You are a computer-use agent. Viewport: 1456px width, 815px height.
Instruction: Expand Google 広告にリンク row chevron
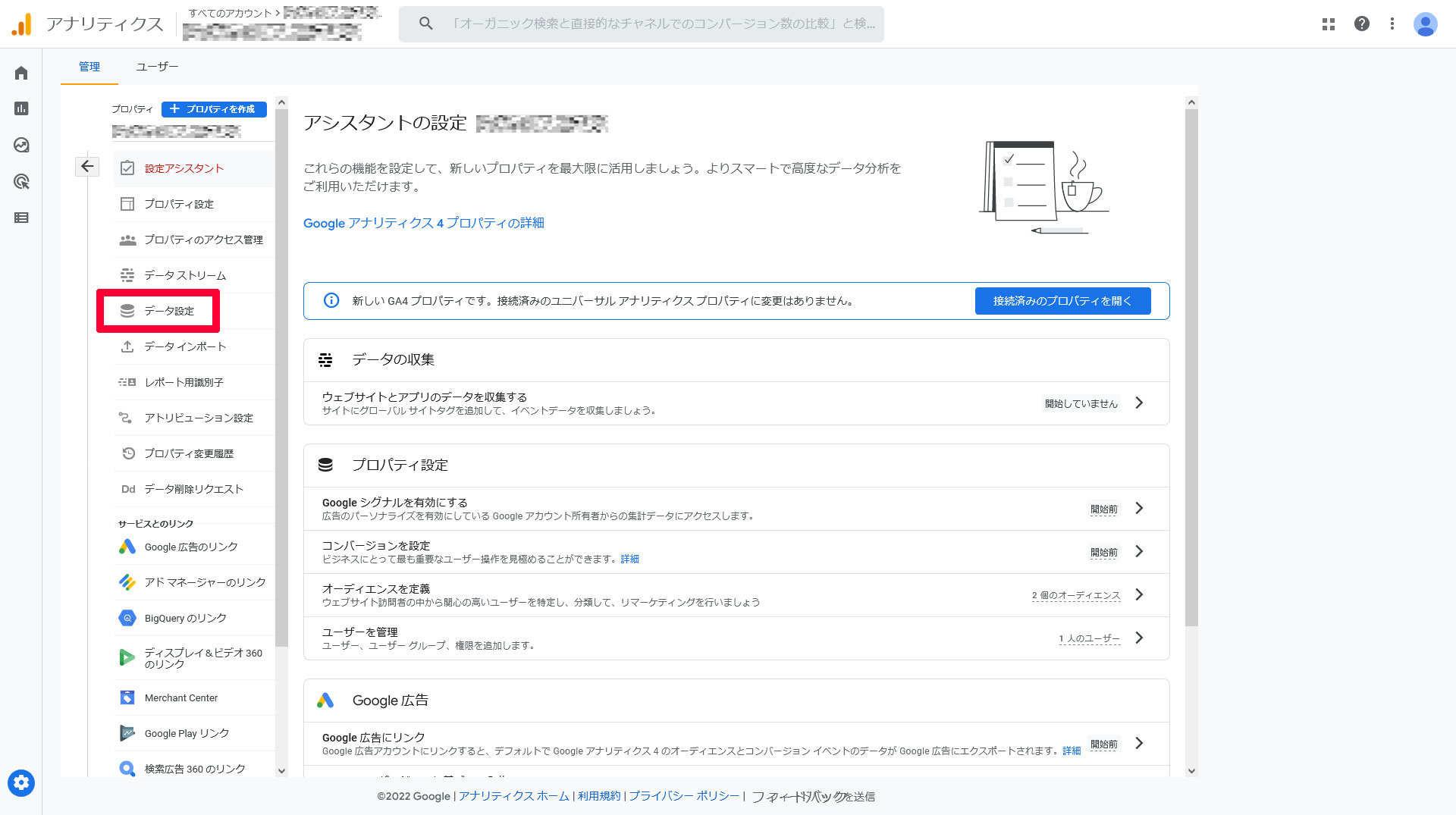coord(1139,743)
